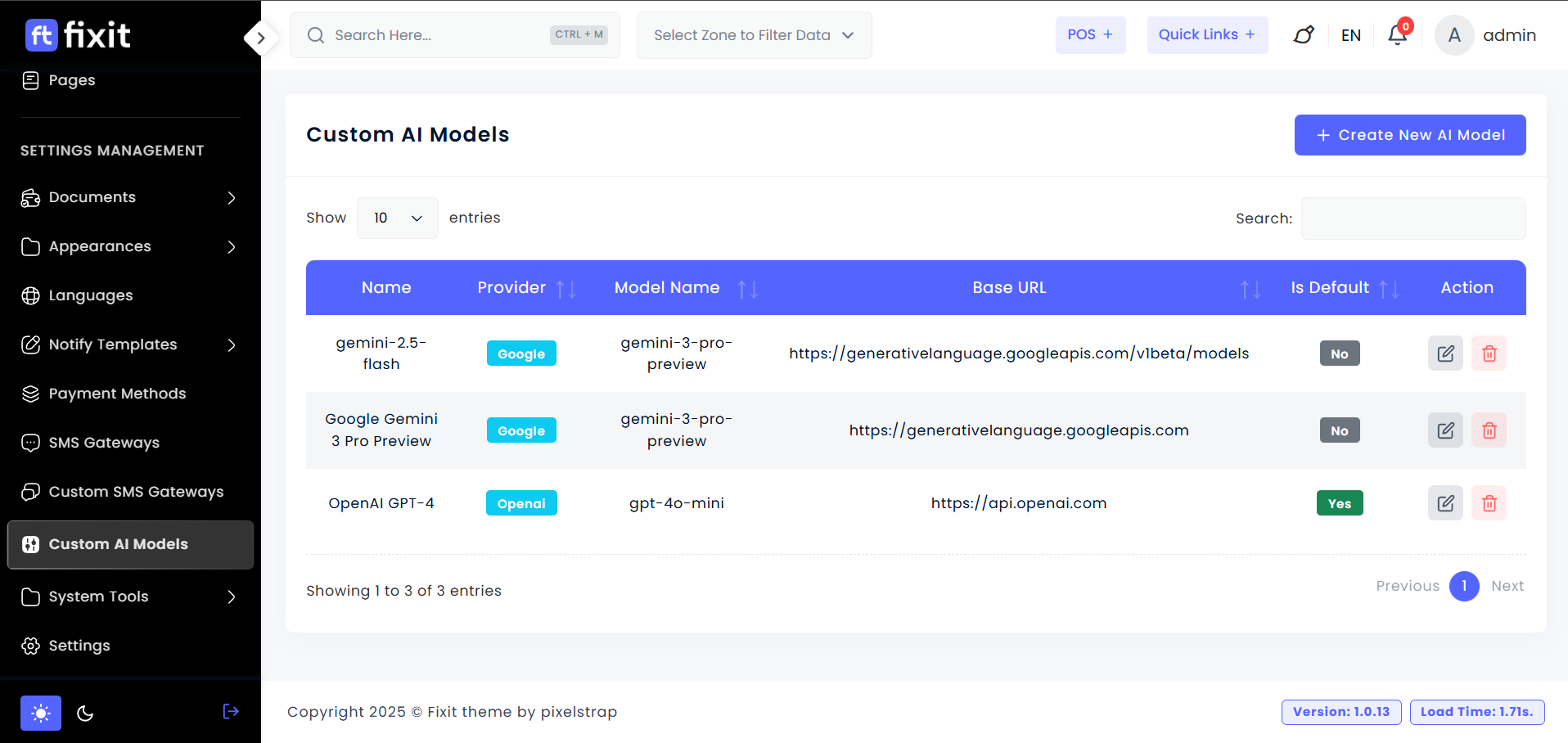This screenshot has width=1568, height=743.
Task: Open the notifications bell
Action: tap(1399, 34)
